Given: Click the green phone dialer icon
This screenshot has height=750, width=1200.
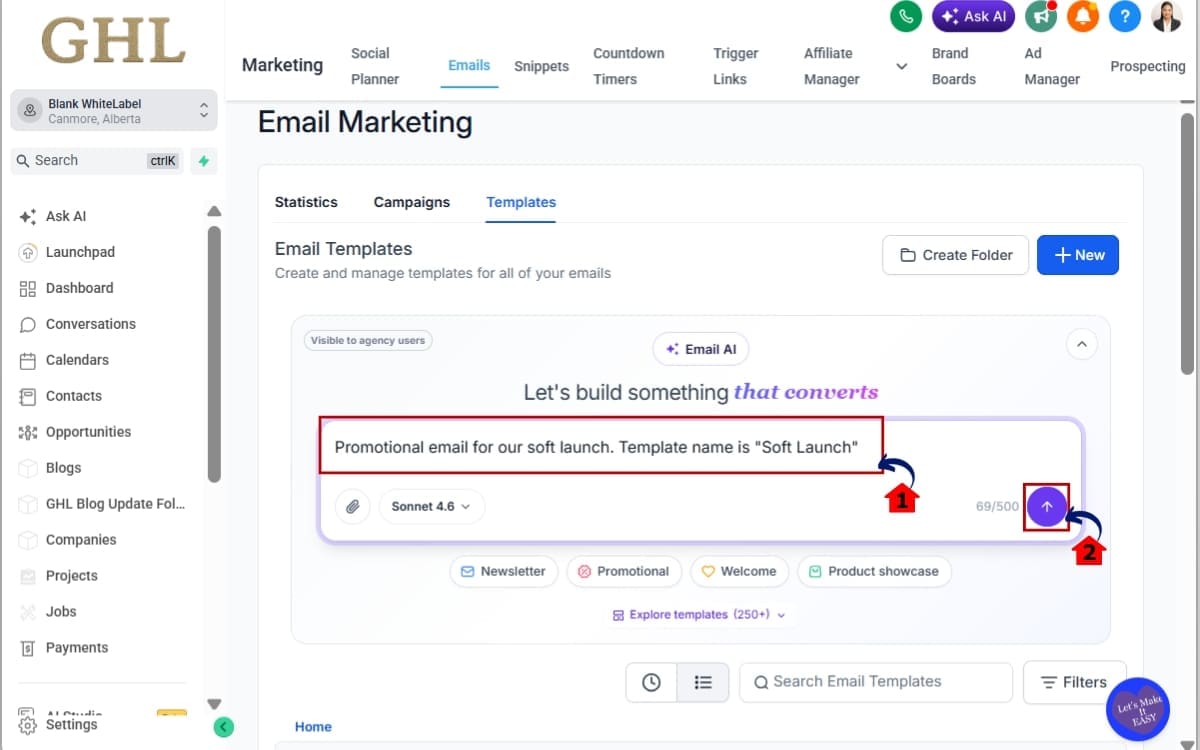Looking at the screenshot, I should 906,16.
